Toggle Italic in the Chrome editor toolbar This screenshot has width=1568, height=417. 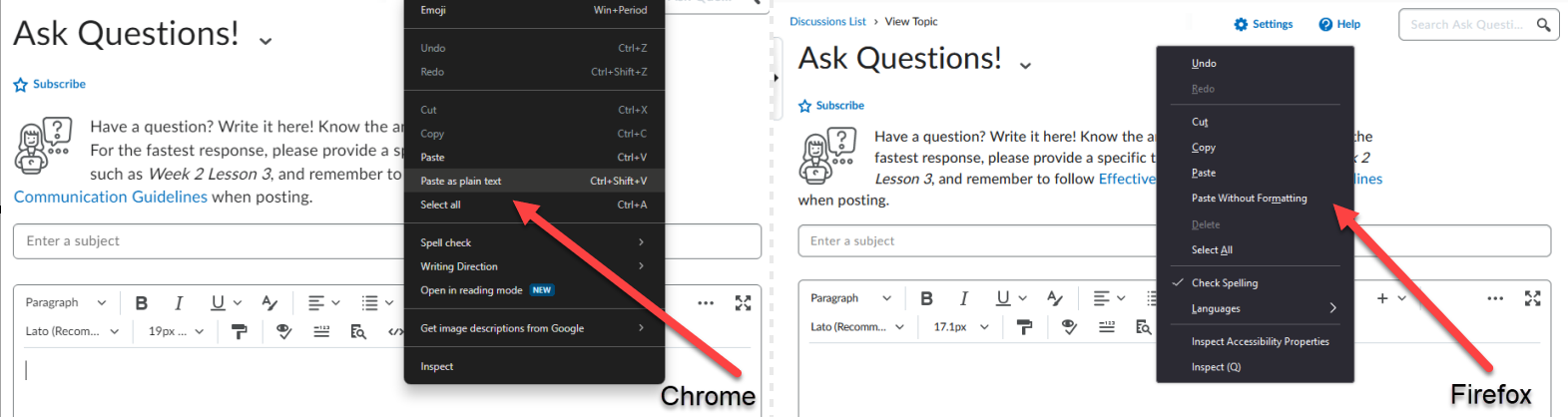coord(179,302)
